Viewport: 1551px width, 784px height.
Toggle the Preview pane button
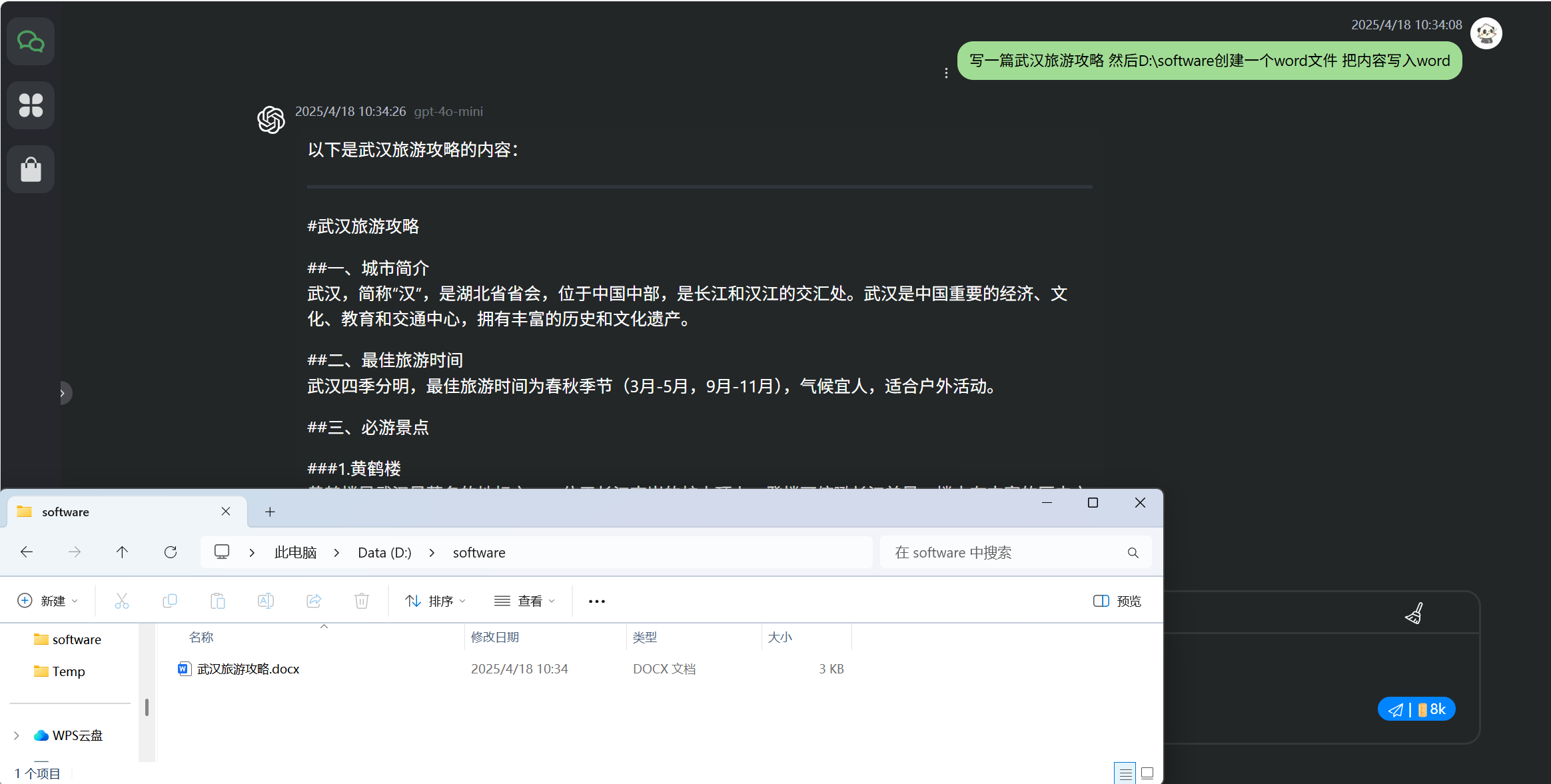pyautogui.click(x=1117, y=601)
